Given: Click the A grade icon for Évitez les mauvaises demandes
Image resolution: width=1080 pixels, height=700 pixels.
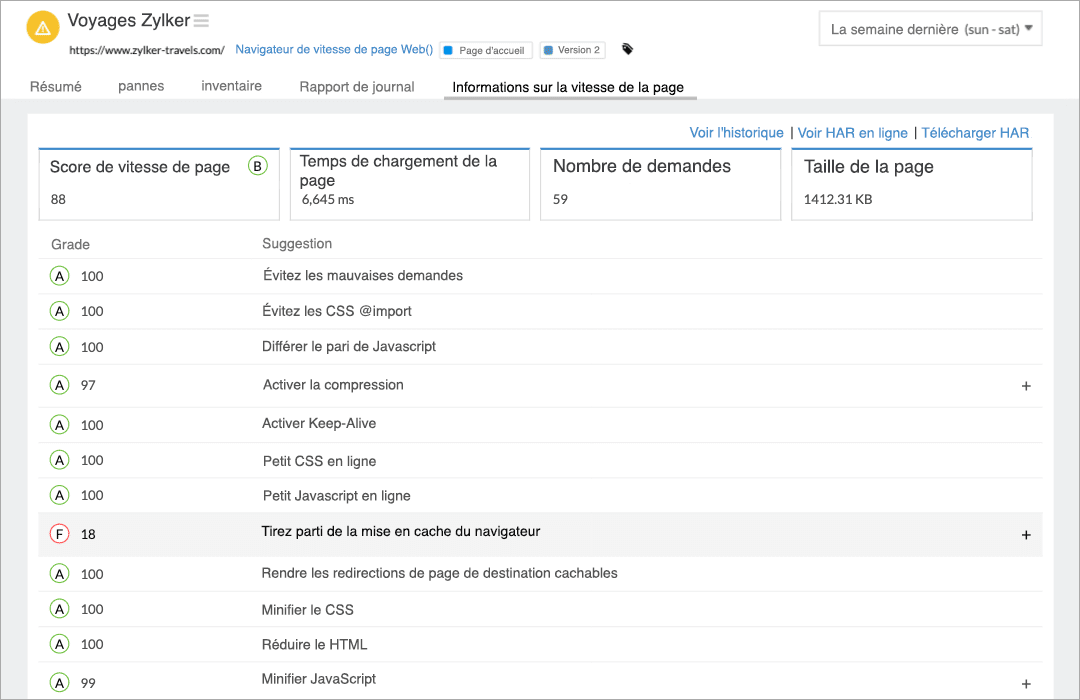Looking at the screenshot, I should 59,276.
